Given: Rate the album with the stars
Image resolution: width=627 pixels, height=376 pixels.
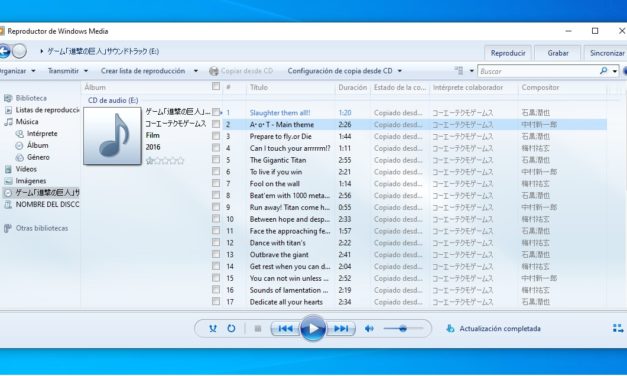Looking at the screenshot, I should click(x=165, y=161).
